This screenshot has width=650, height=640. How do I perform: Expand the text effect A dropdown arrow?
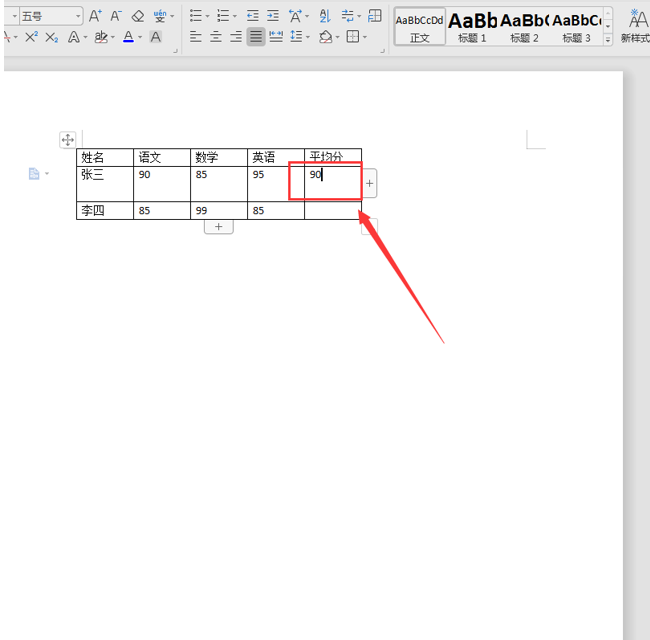[85, 38]
